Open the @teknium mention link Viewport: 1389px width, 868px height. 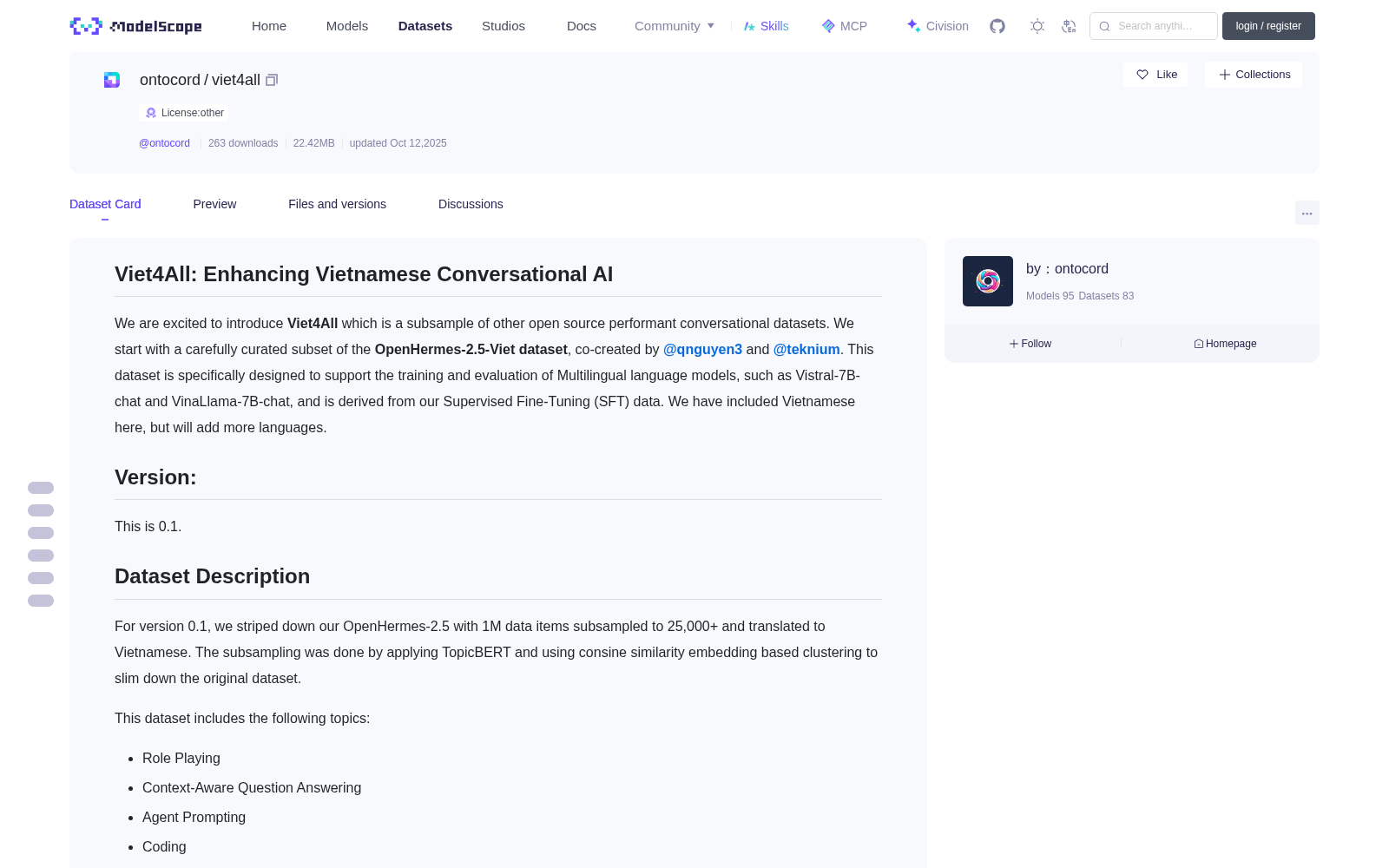(806, 349)
